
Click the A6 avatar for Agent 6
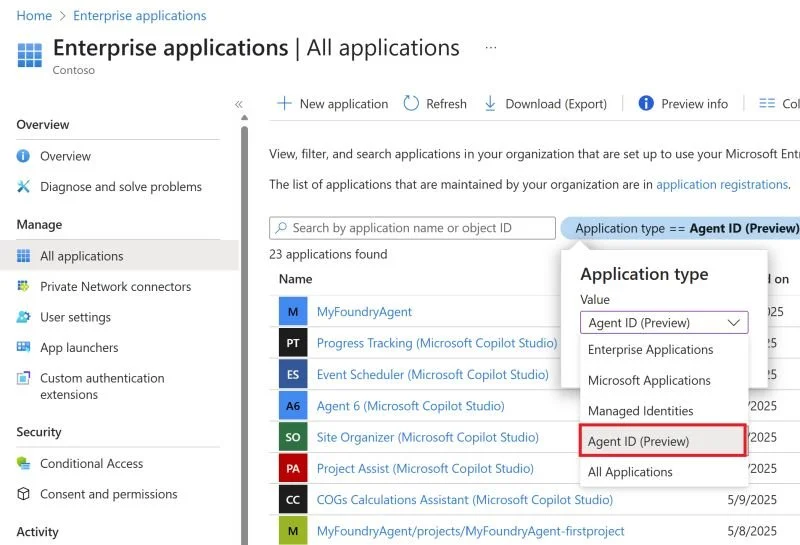(293, 406)
